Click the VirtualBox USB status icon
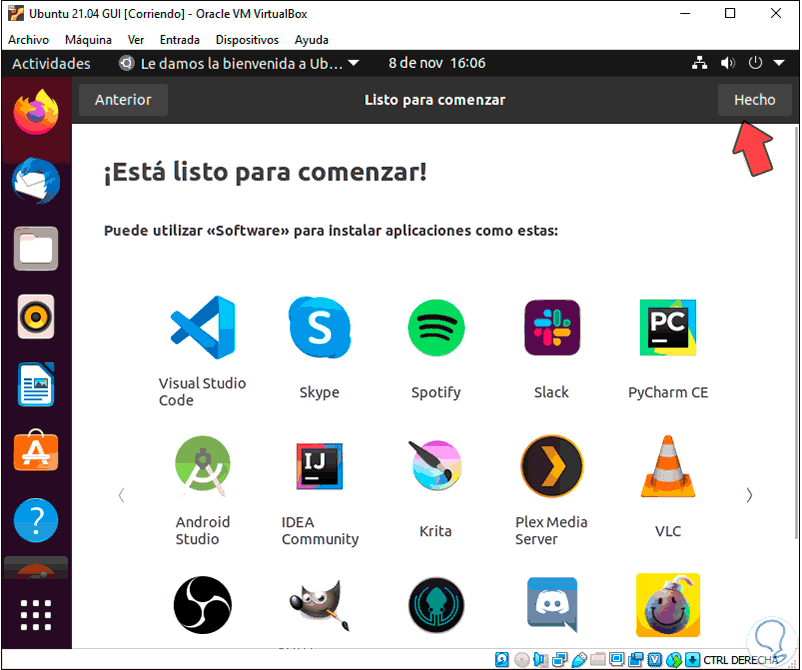Screen dimensions: 802x670 (579, 659)
